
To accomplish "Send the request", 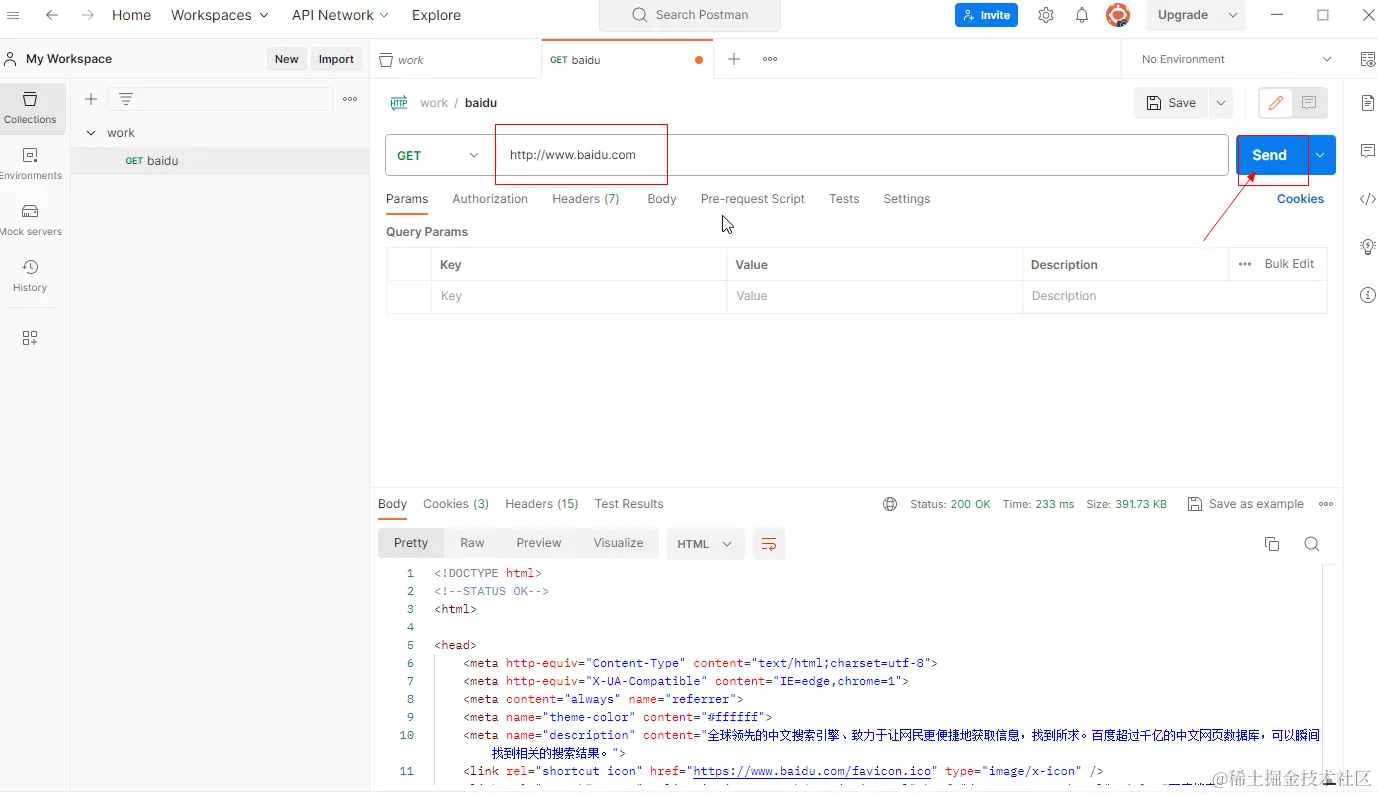I will [x=1271, y=155].
